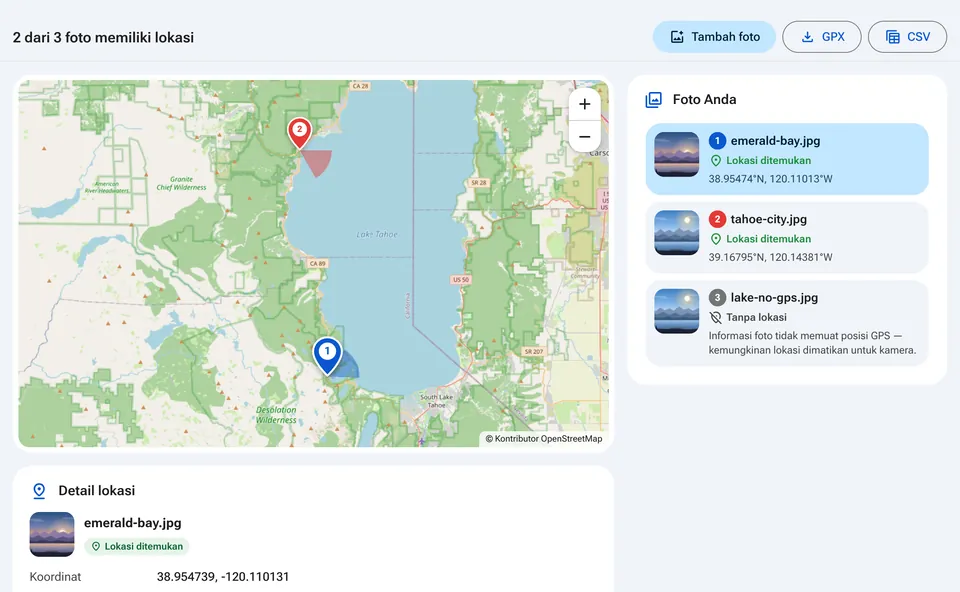Click the Foto Anda gallery icon
Image resolution: width=960 pixels, height=592 pixels.
click(x=654, y=100)
